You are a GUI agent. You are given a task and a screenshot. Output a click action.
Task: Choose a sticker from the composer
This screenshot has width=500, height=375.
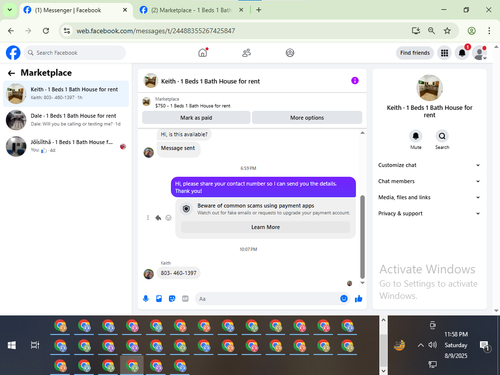coord(172,299)
